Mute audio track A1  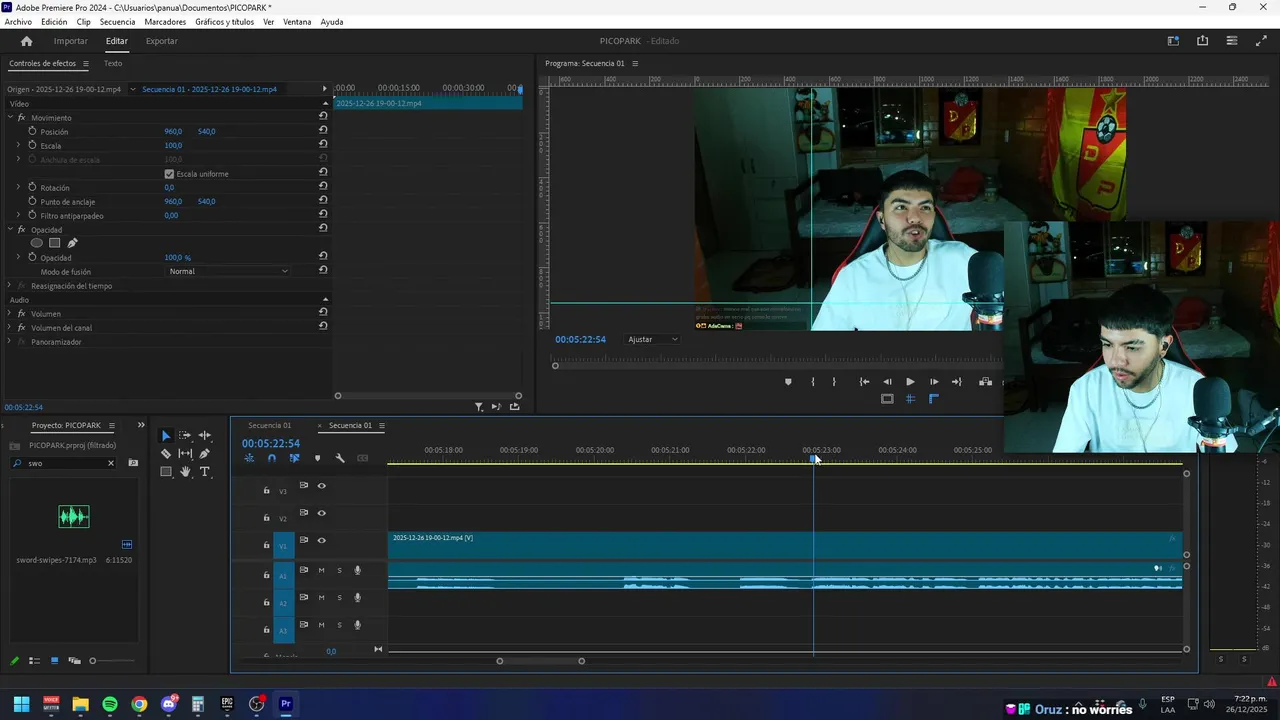click(321, 570)
